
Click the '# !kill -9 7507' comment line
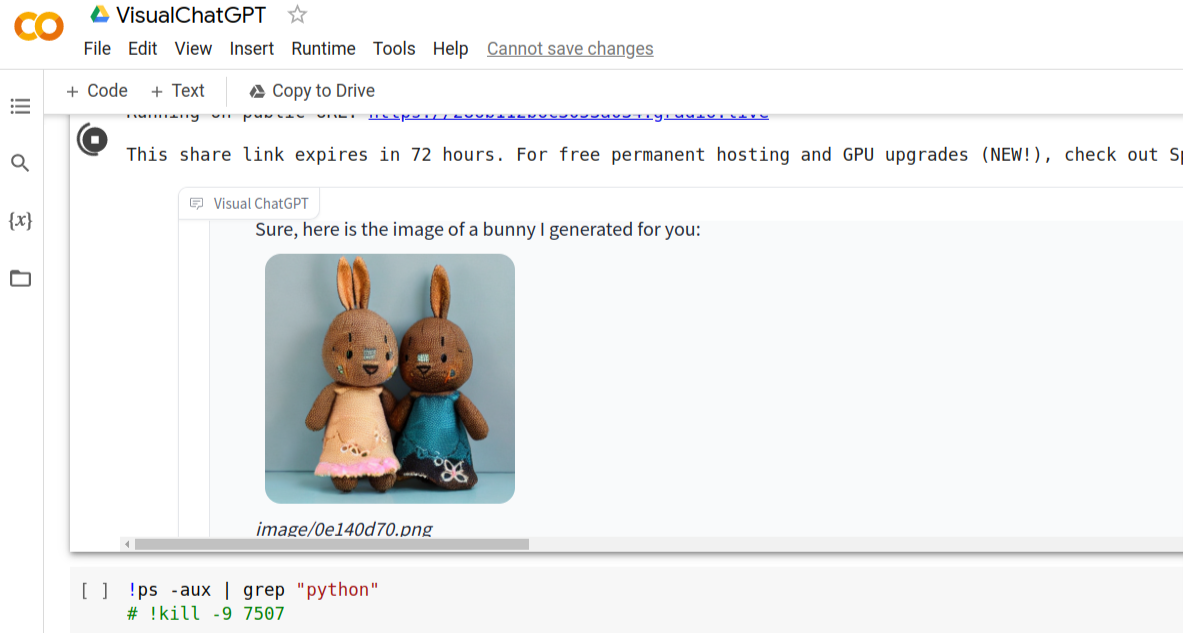(x=206, y=613)
